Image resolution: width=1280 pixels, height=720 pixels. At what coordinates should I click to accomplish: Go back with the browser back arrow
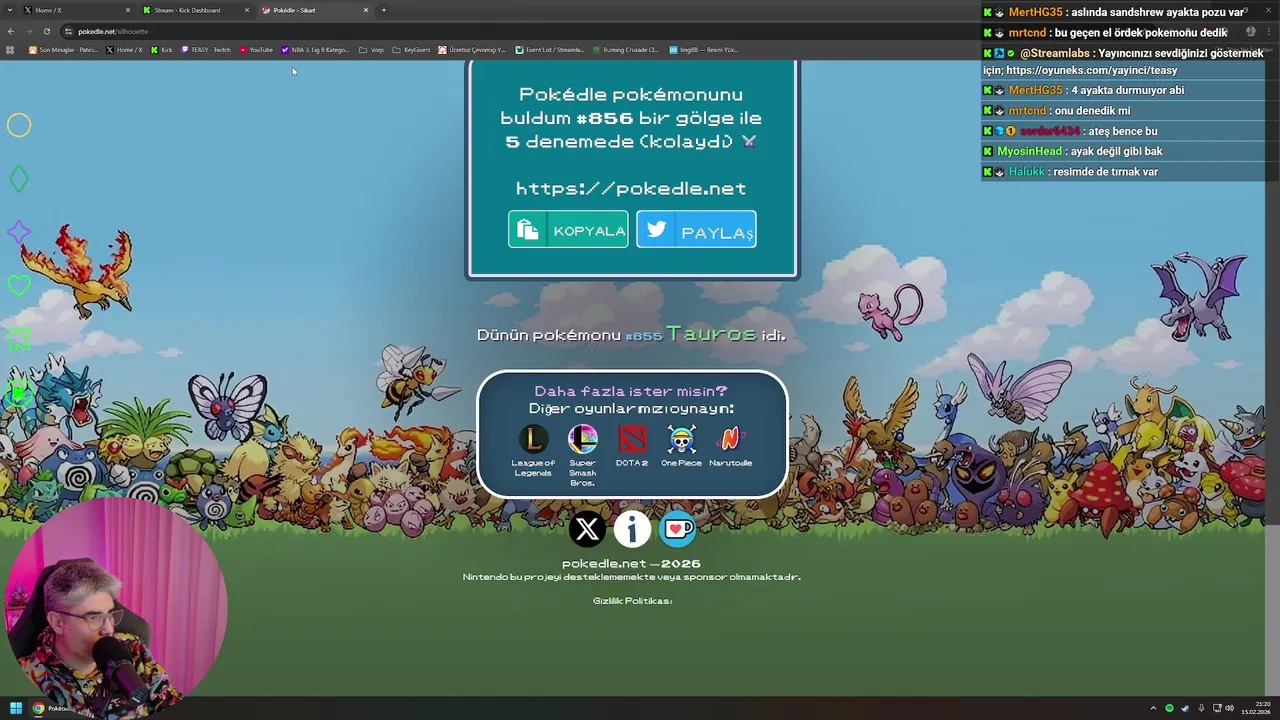pyautogui.click(x=11, y=31)
